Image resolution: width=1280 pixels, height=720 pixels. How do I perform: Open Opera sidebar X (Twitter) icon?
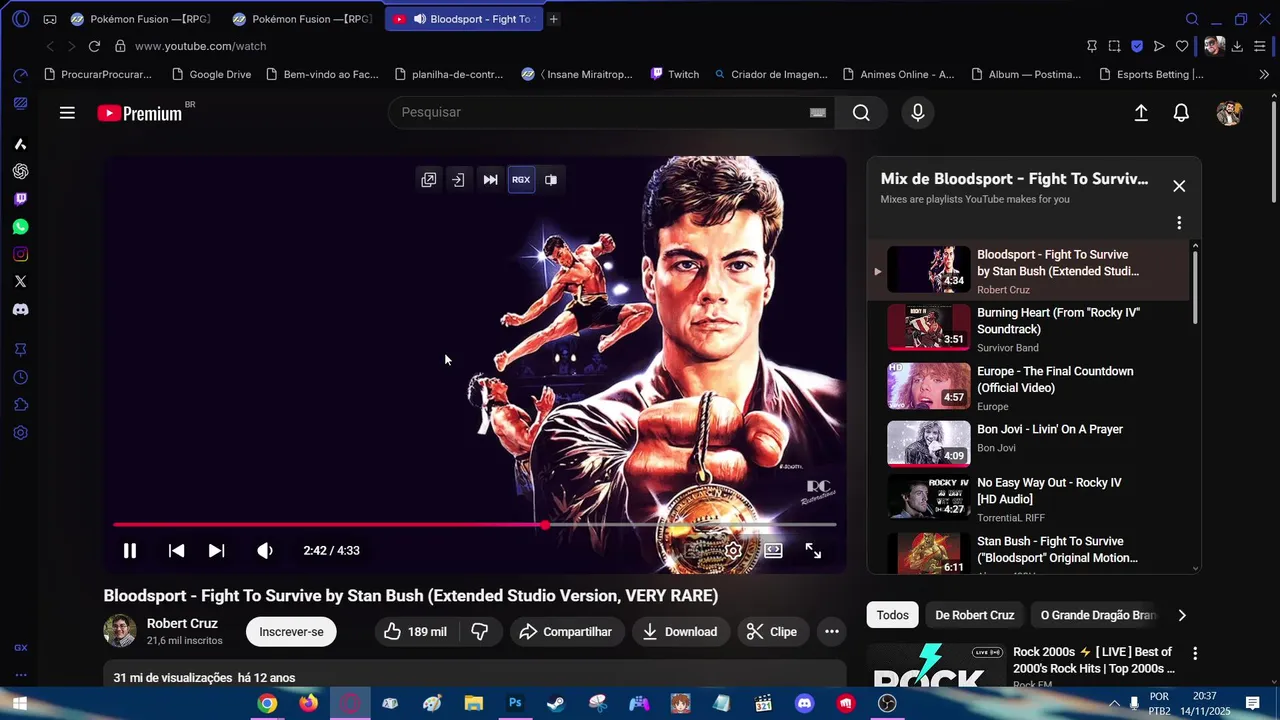[20, 282]
